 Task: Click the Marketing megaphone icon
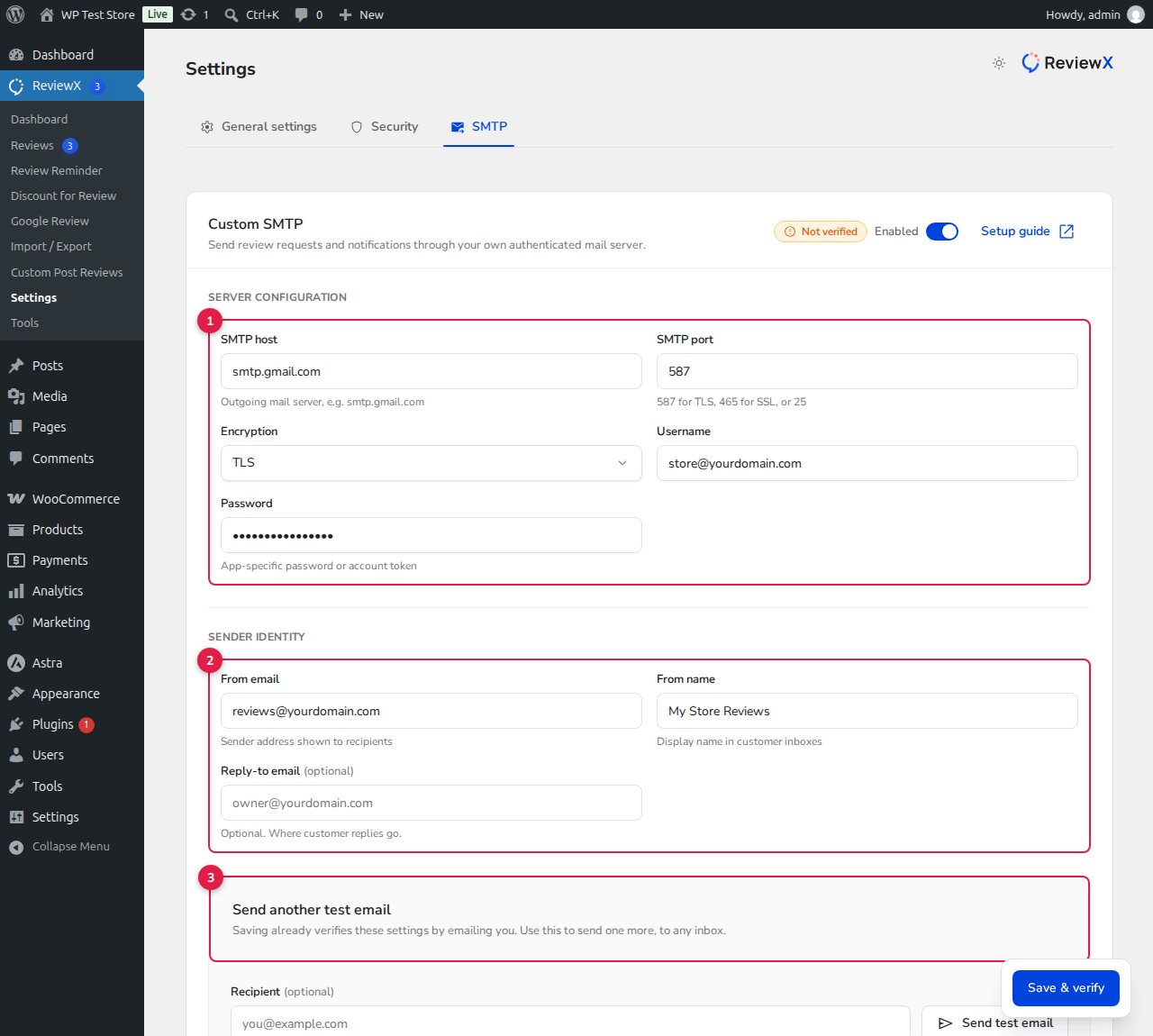tap(16, 623)
